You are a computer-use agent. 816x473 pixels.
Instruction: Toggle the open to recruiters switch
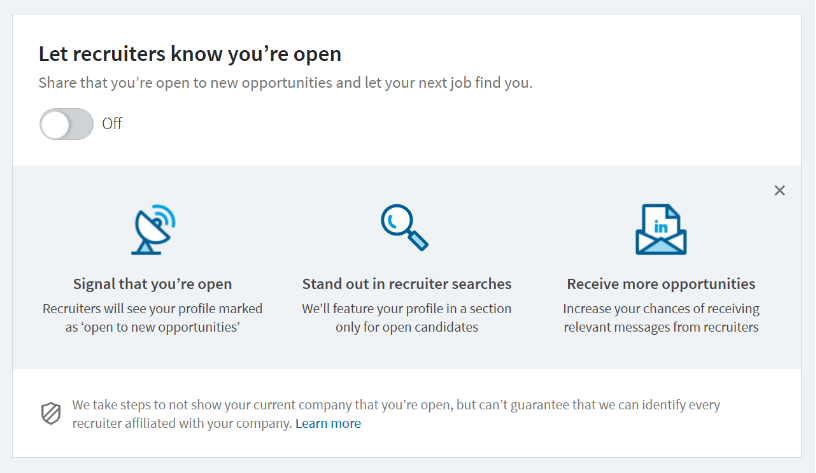point(66,124)
